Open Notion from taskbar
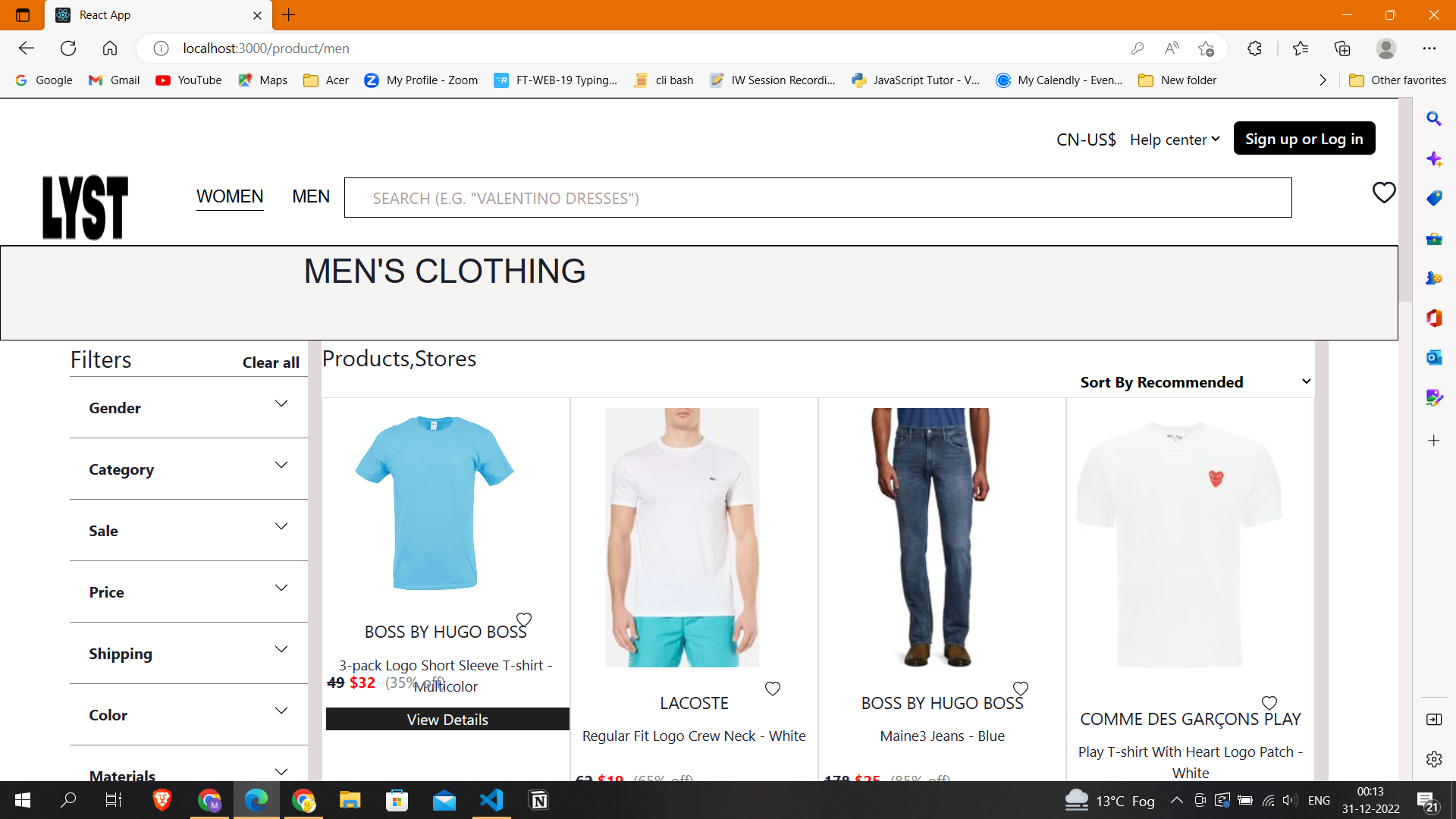Screen dimensions: 1456x819 point(538,800)
